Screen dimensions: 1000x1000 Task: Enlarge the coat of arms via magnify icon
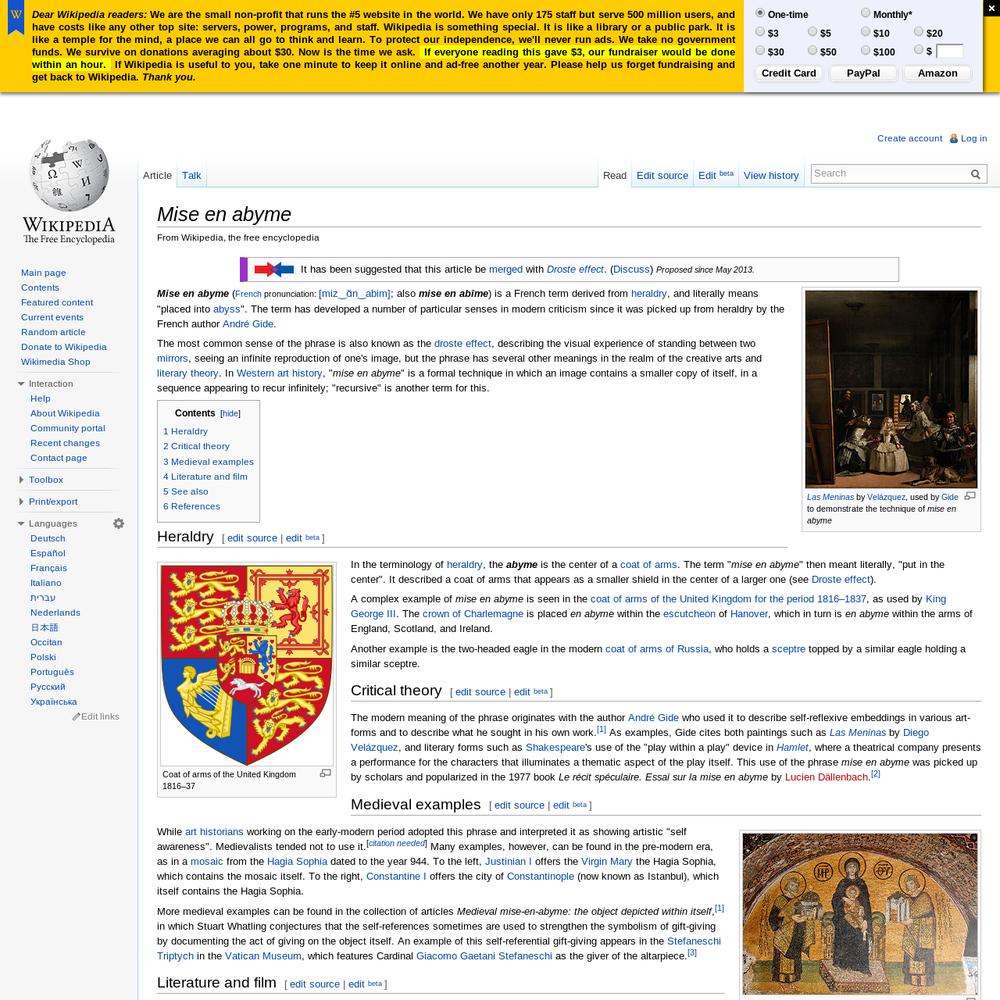point(325,774)
